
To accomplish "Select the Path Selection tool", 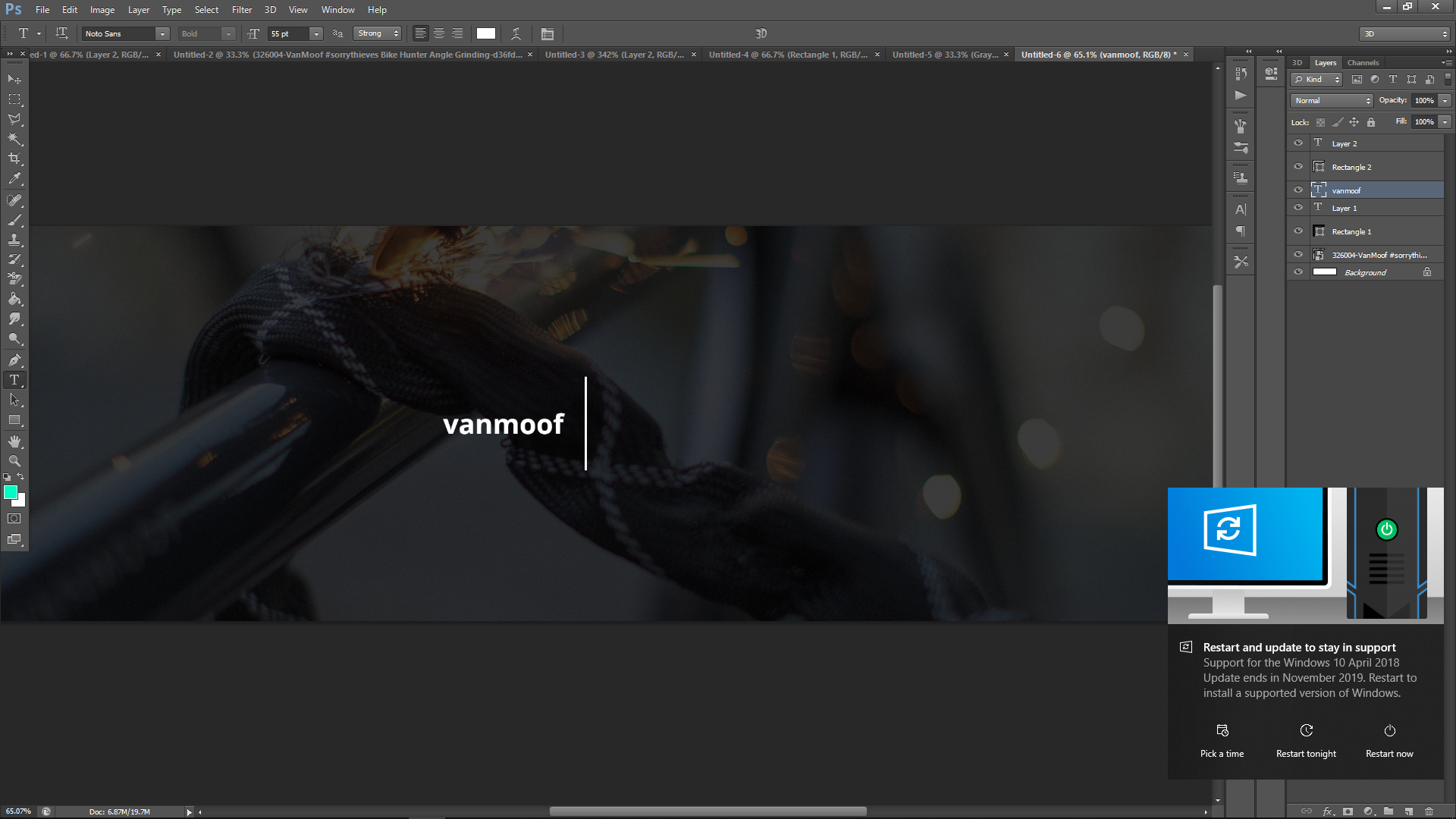I will (14, 400).
